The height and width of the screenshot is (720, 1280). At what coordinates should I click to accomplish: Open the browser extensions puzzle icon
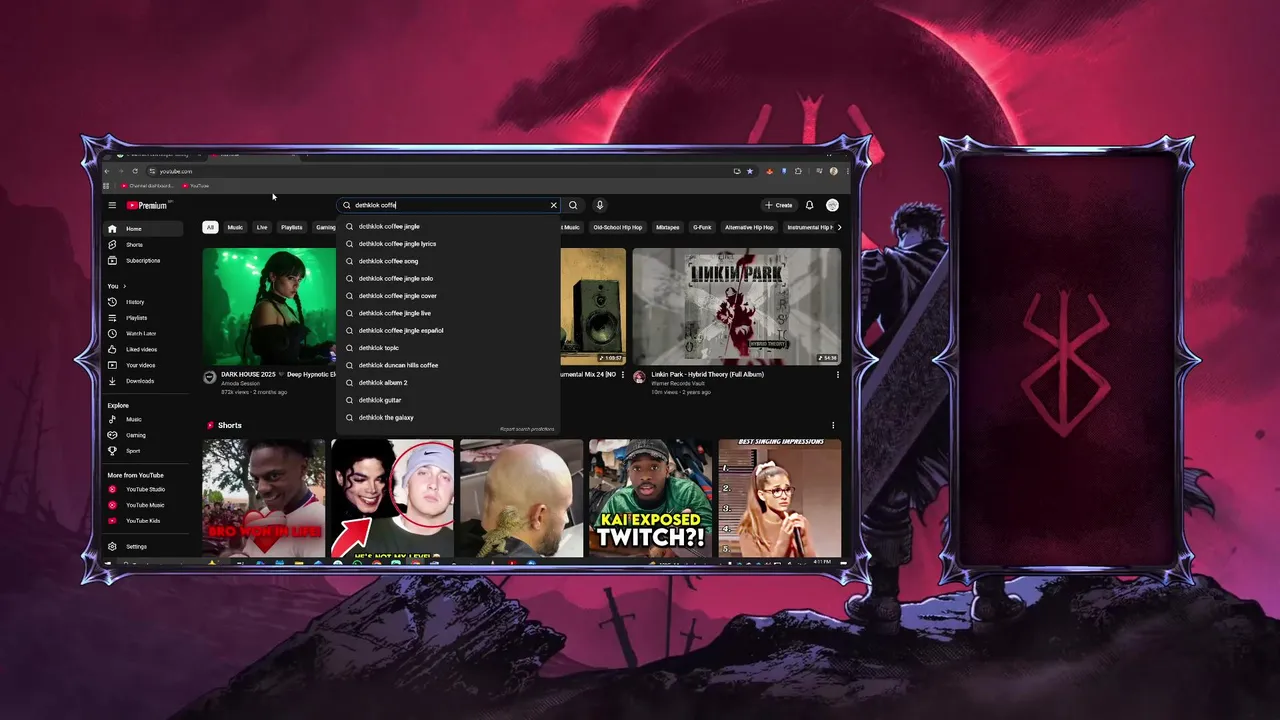798,171
